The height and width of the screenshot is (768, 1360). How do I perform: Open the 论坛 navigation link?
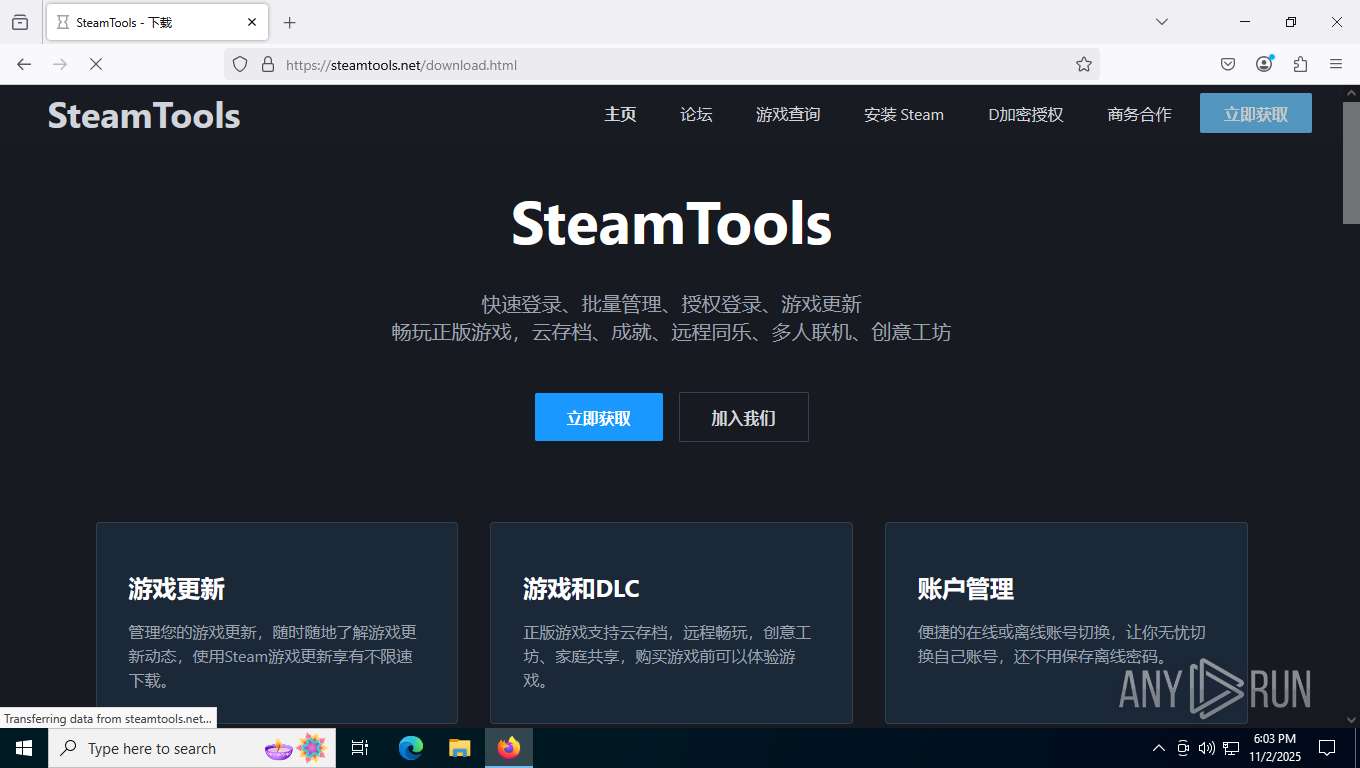coord(696,114)
